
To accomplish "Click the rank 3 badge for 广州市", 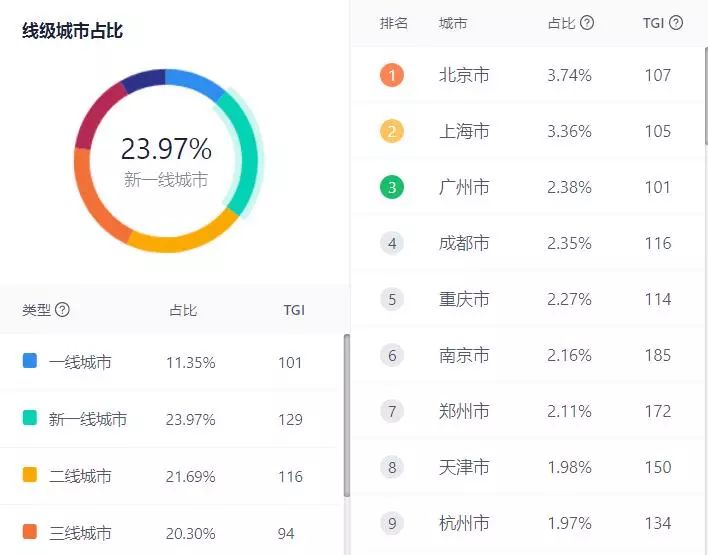I will pyautogui.click(x=392, y=187).
